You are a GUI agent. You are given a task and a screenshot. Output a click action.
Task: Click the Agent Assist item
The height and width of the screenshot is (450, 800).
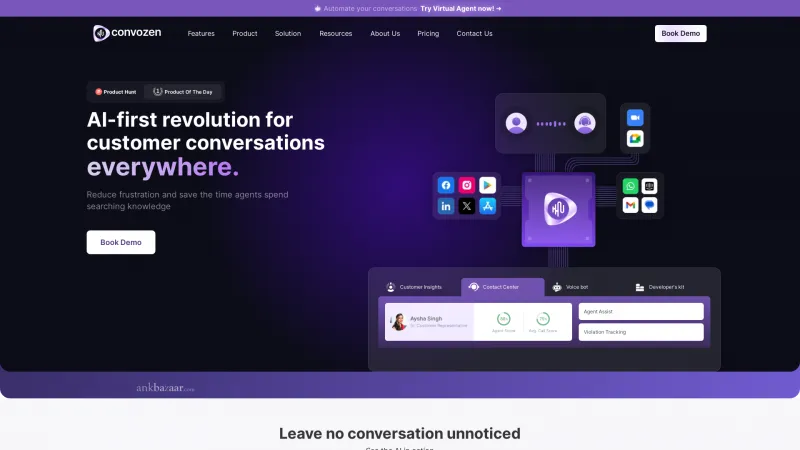point(641,312)
